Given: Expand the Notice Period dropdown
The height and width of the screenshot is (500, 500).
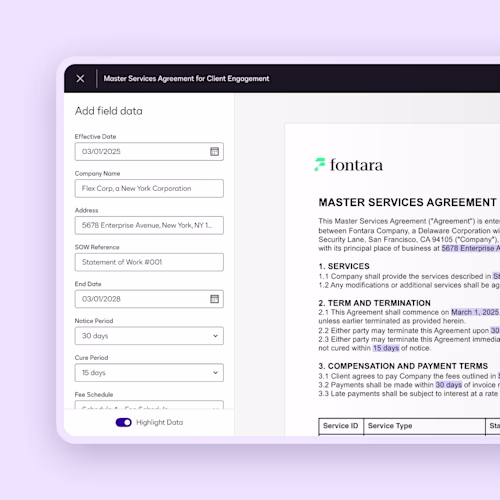Looking at the screenshot, I should point(149,336).
